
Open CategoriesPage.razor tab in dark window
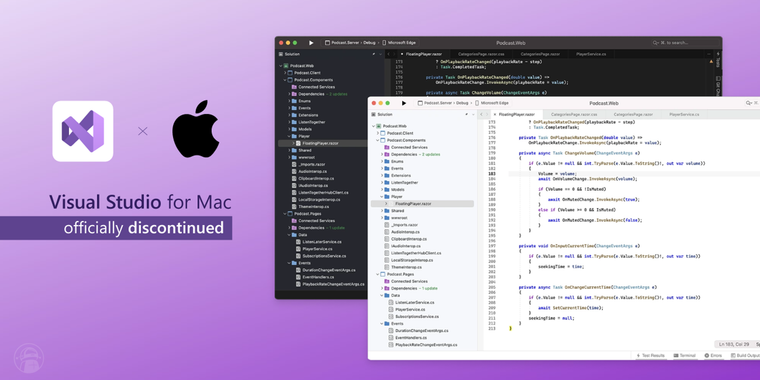click(540, 54)
